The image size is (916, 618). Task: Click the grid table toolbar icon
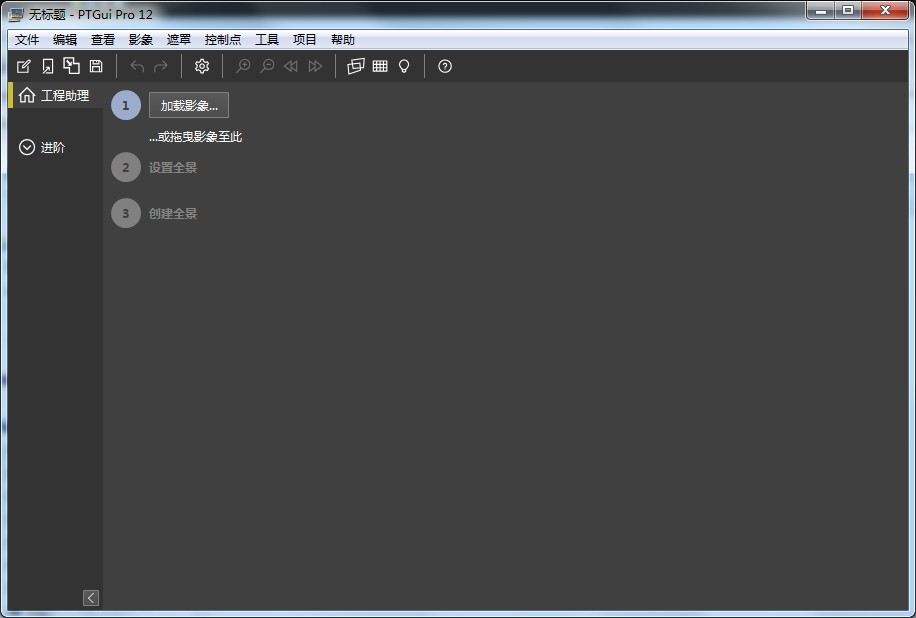coord(380,66)
